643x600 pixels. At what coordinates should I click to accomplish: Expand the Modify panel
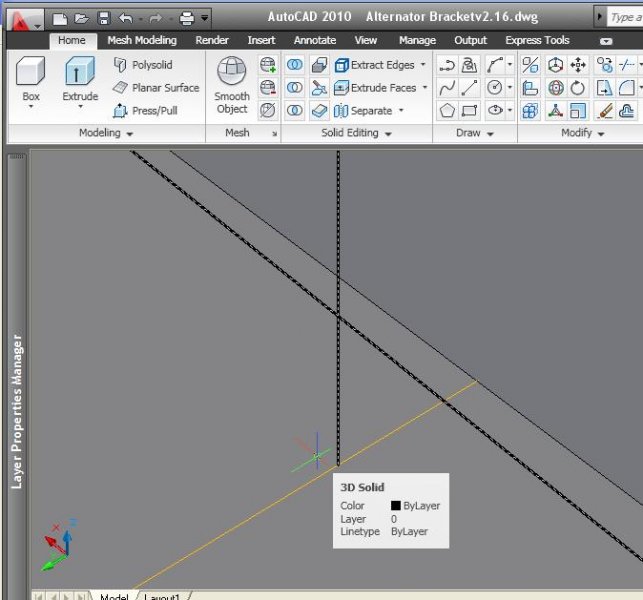pyautogui.click(x=582, y=133)
